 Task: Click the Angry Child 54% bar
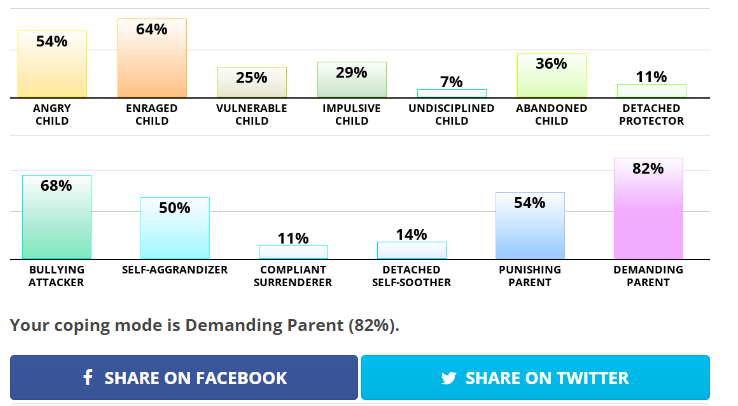tap(52, 65)
